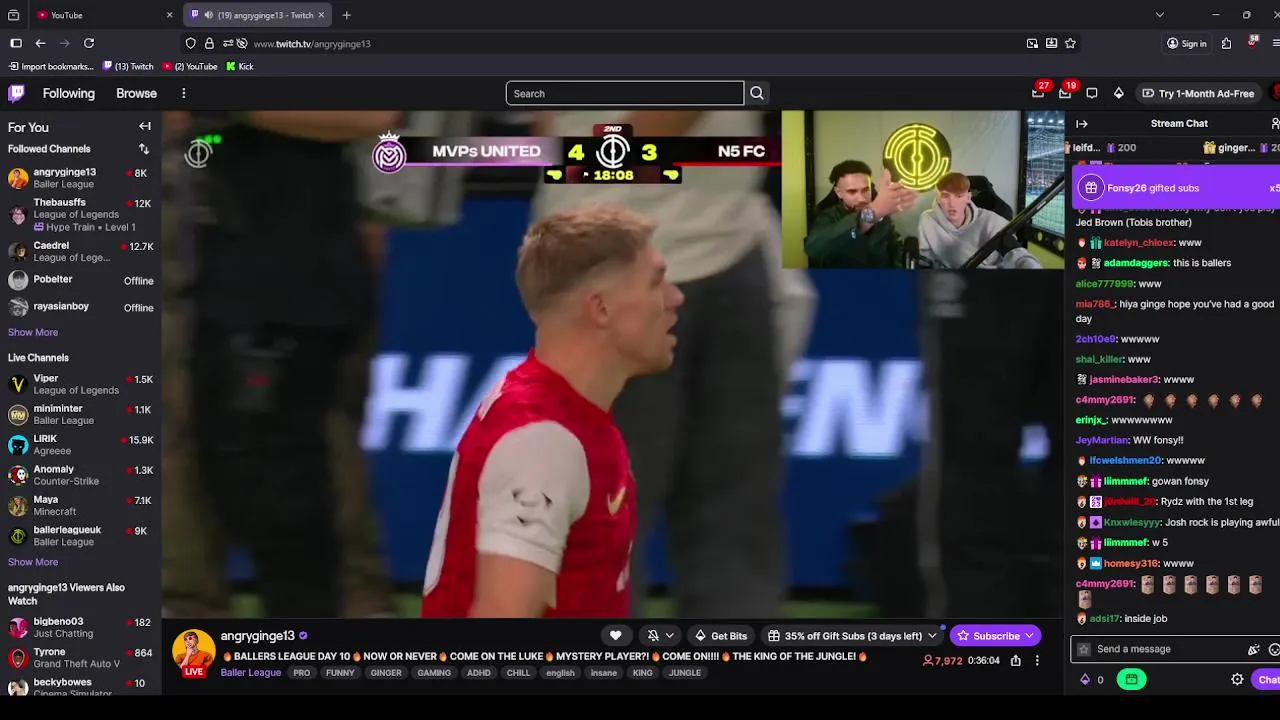
Task: Collapse the For You sidebar arrow
Action: click(145, 127)
